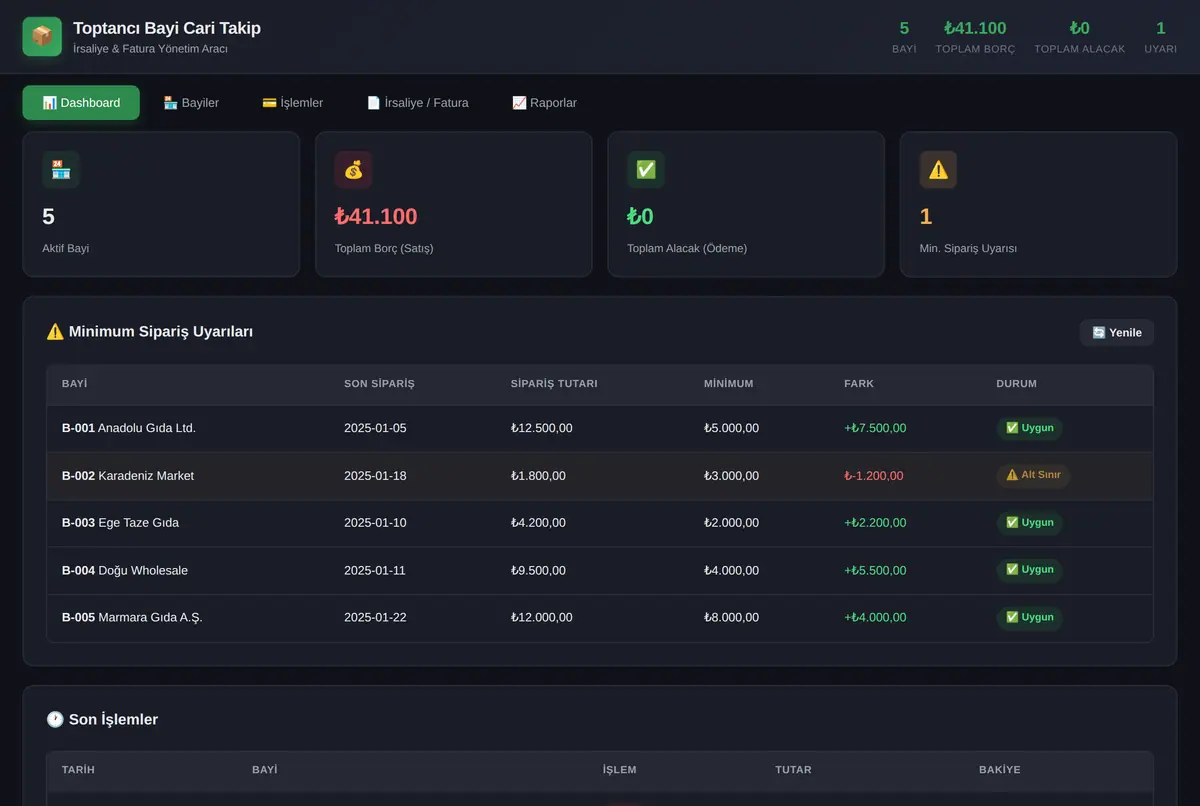Click the Bakiye column header in Son İşlemler
1200x806 pixels.
tap(999, 770)
